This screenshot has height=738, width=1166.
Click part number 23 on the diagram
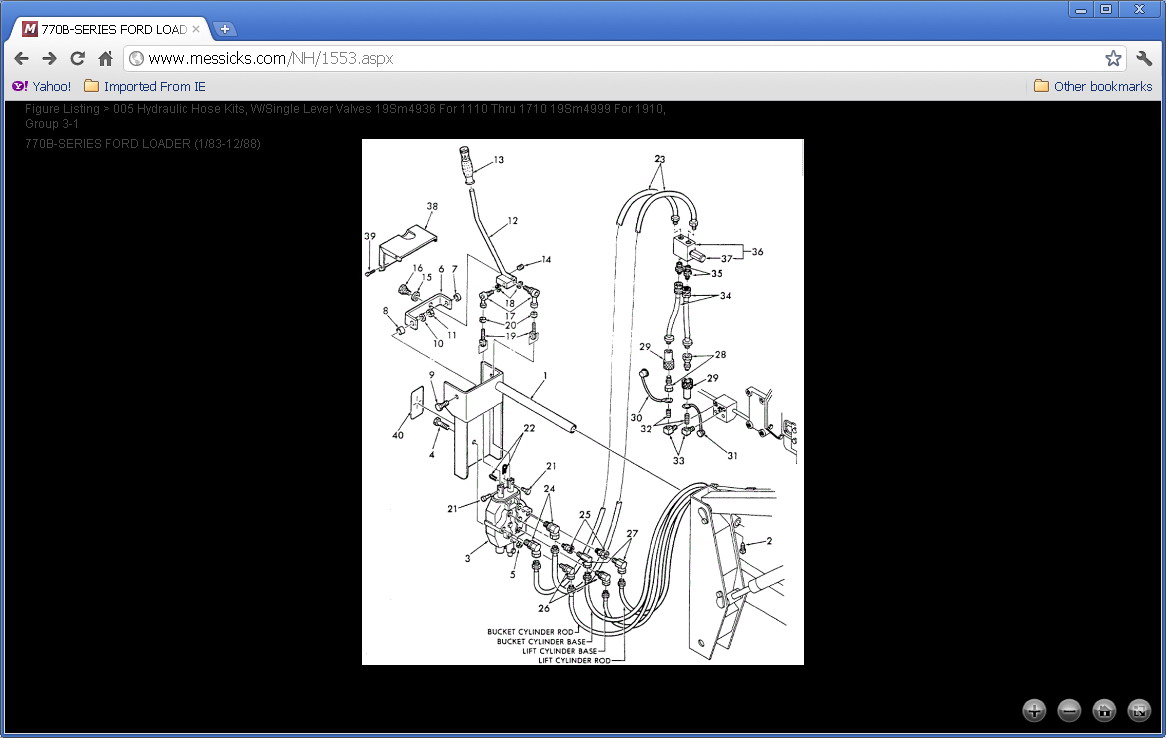pyautogui.click(x=660, y=159)
